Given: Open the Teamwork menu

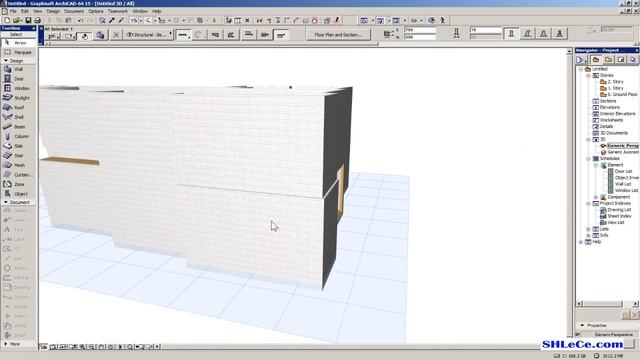Looking at the screenshot, I should click(118, 11).
